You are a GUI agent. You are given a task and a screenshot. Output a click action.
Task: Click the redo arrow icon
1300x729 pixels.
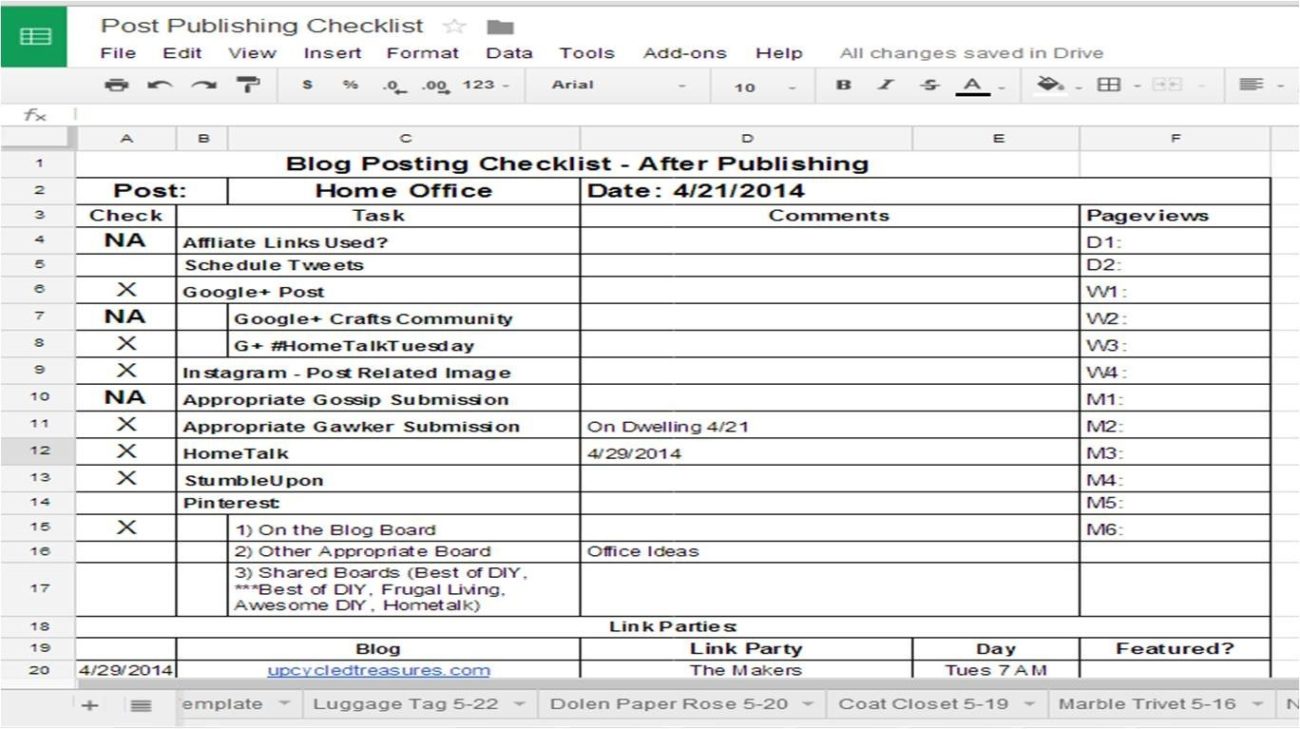[203, 86]
